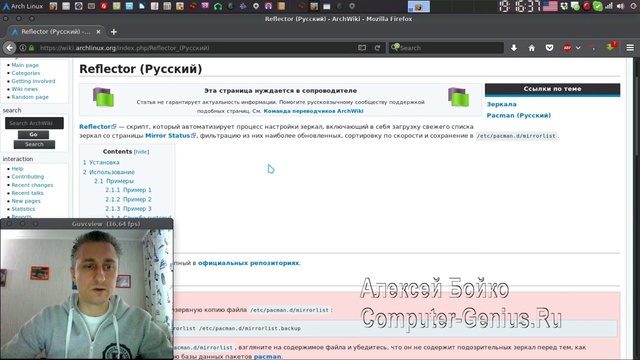This screenshot has height=360, width=640.
Task: Reload the page with refresh icon
Action: click(x=378, y=48)
